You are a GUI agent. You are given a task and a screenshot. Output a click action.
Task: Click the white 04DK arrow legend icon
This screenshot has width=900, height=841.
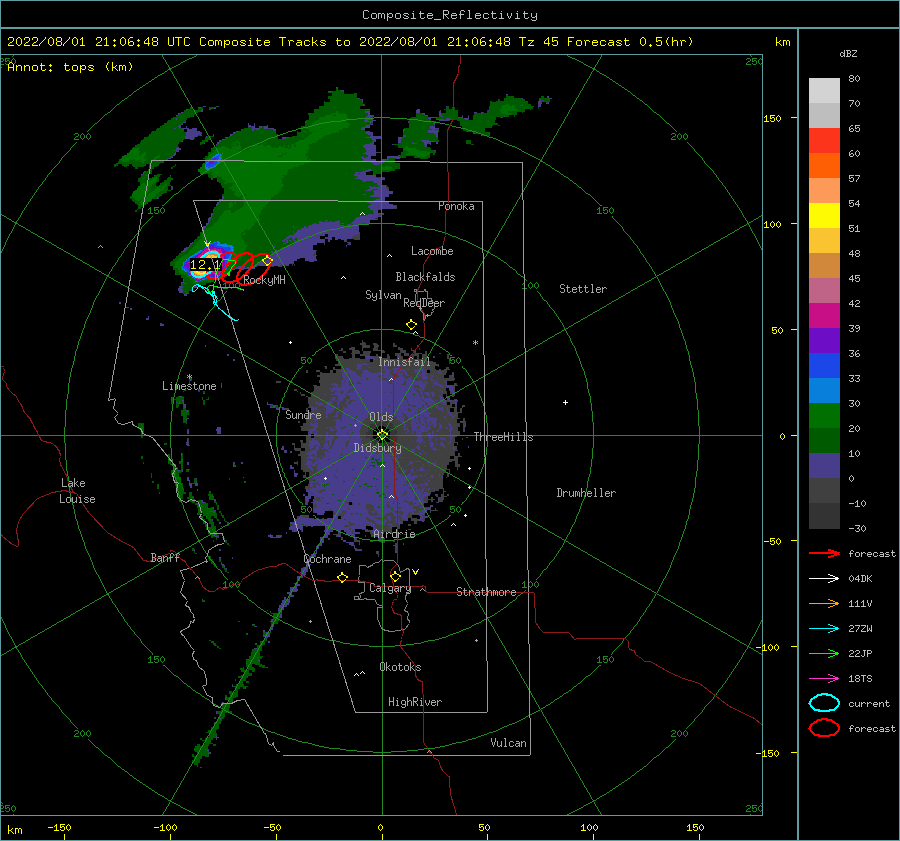tap(824, 578)
